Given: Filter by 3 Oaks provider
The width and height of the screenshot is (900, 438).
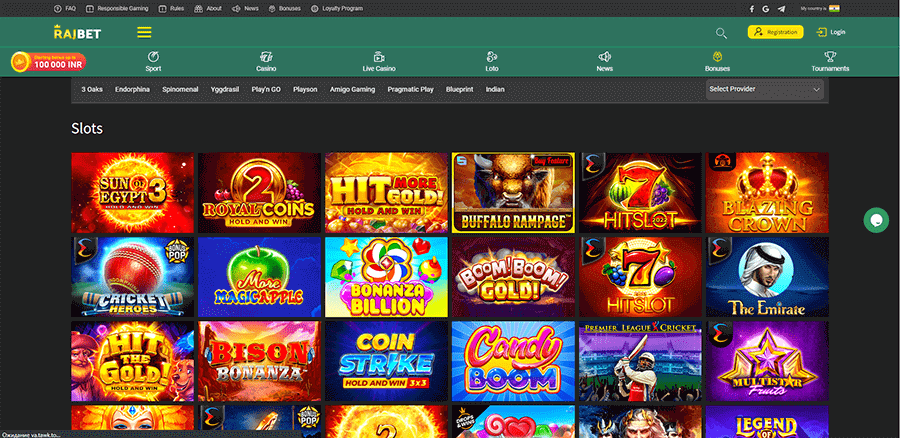Looking at the screenshot, I should click(92, 90).
